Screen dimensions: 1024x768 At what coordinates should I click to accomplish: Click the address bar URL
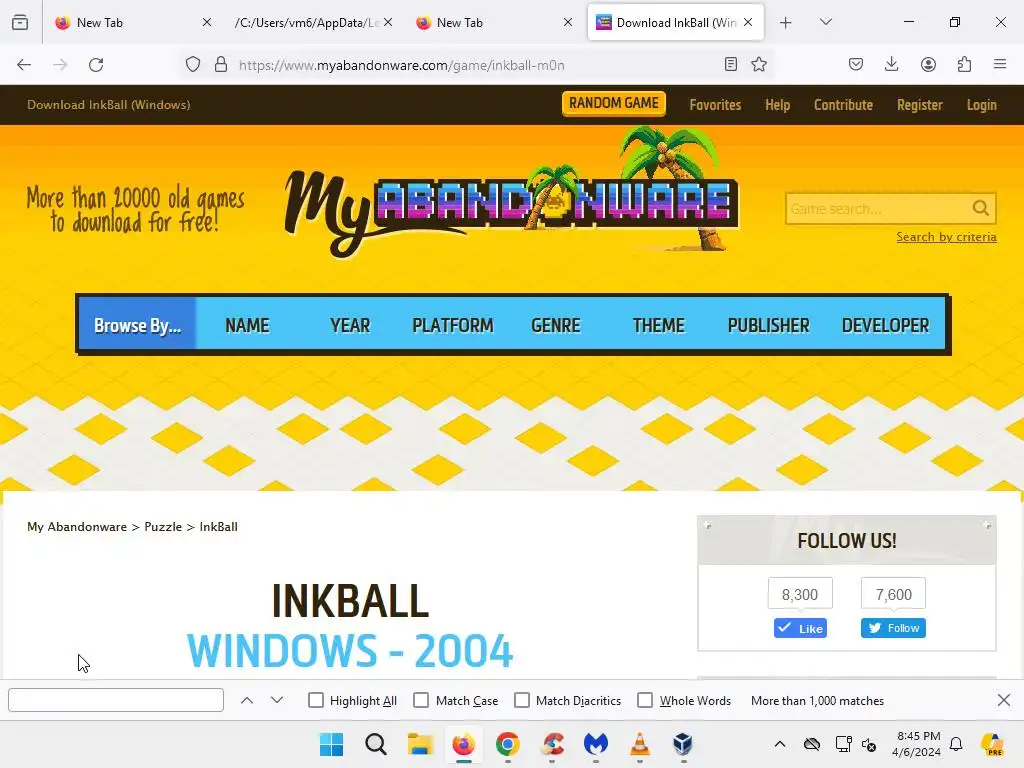pyautogui.click(x=401, y=65)
